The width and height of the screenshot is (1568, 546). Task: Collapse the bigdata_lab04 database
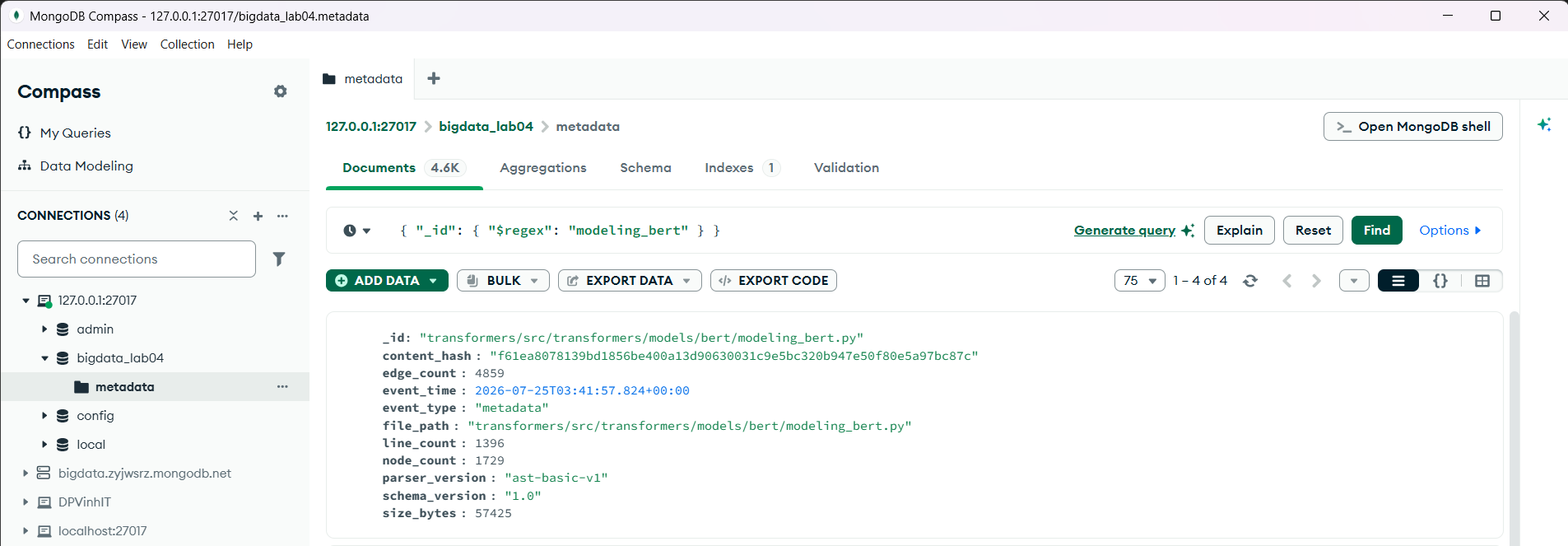pos(44,358)
